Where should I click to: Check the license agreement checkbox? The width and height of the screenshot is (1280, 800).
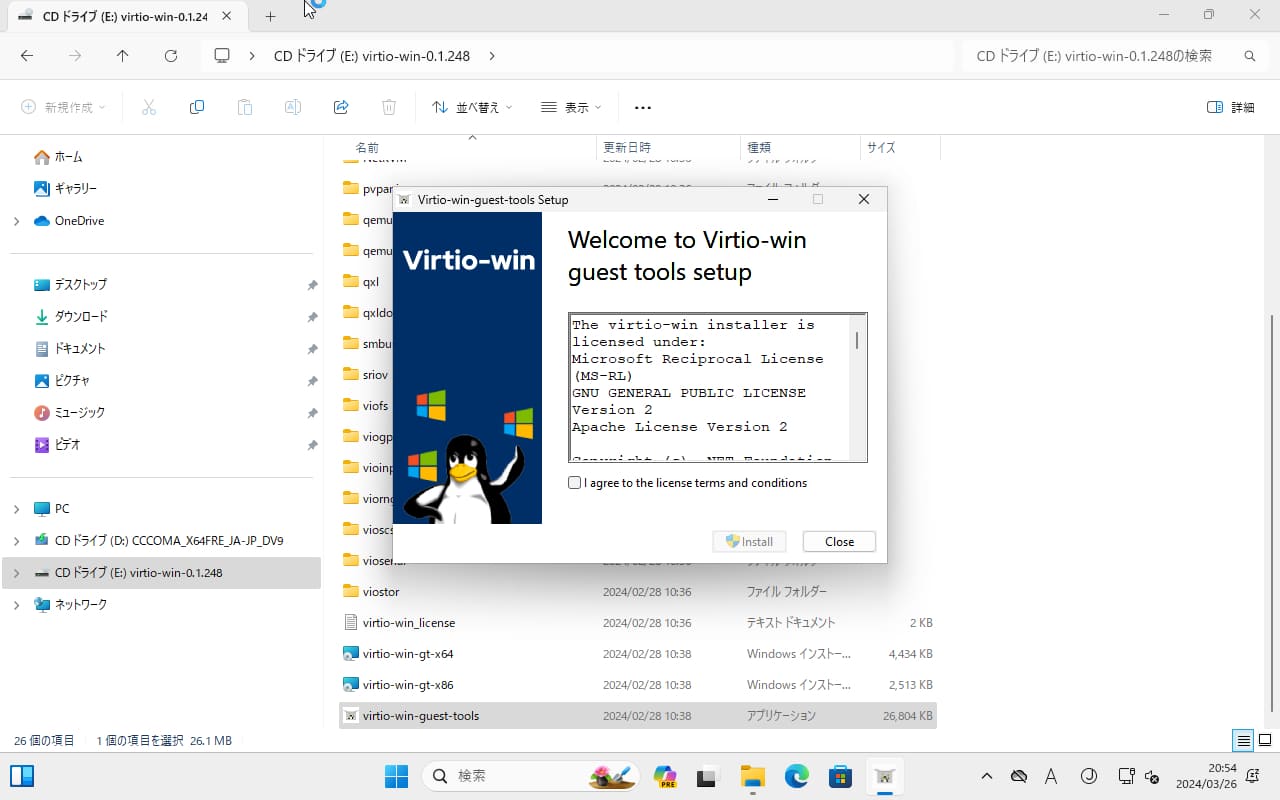coord(574,483)
